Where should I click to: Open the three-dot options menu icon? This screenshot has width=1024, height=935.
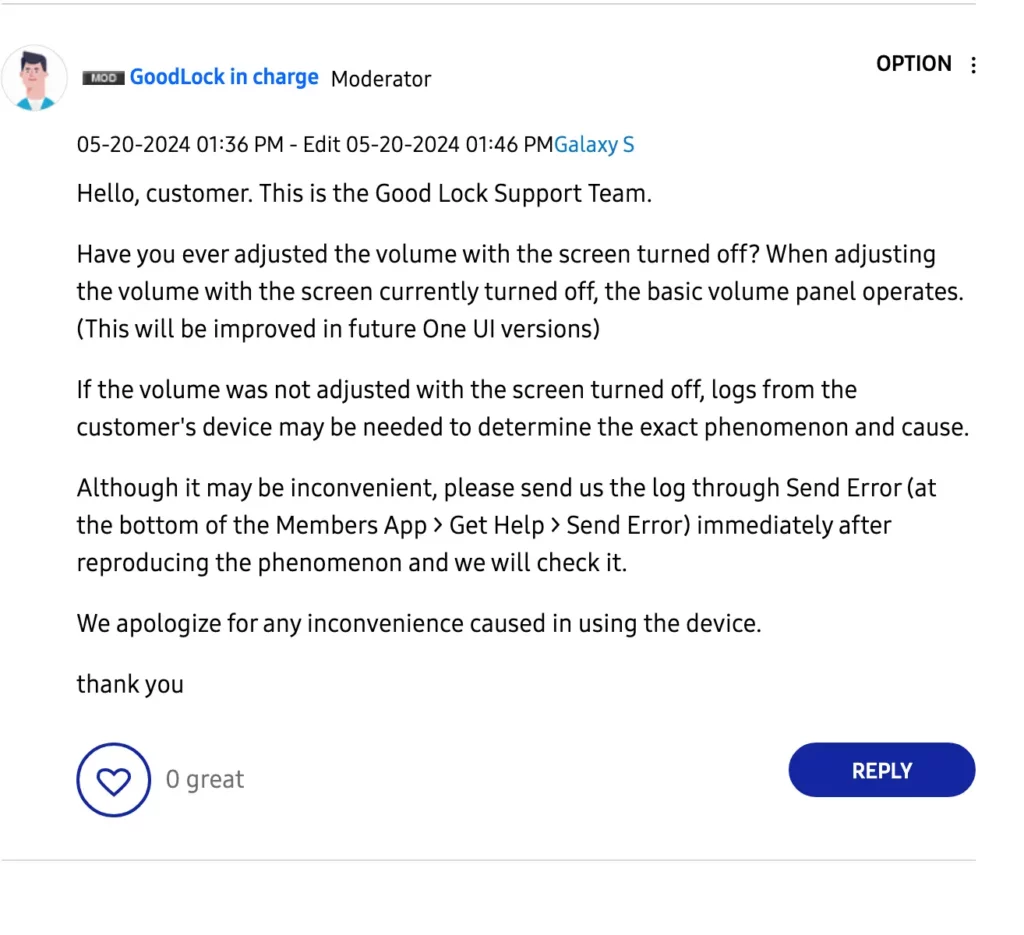[x=973, y=65]
